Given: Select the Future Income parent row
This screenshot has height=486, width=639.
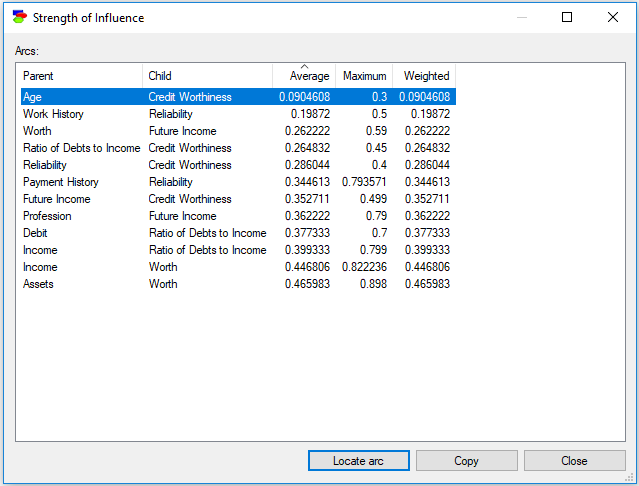Looking at the screenshot, I should pos(238,199).
